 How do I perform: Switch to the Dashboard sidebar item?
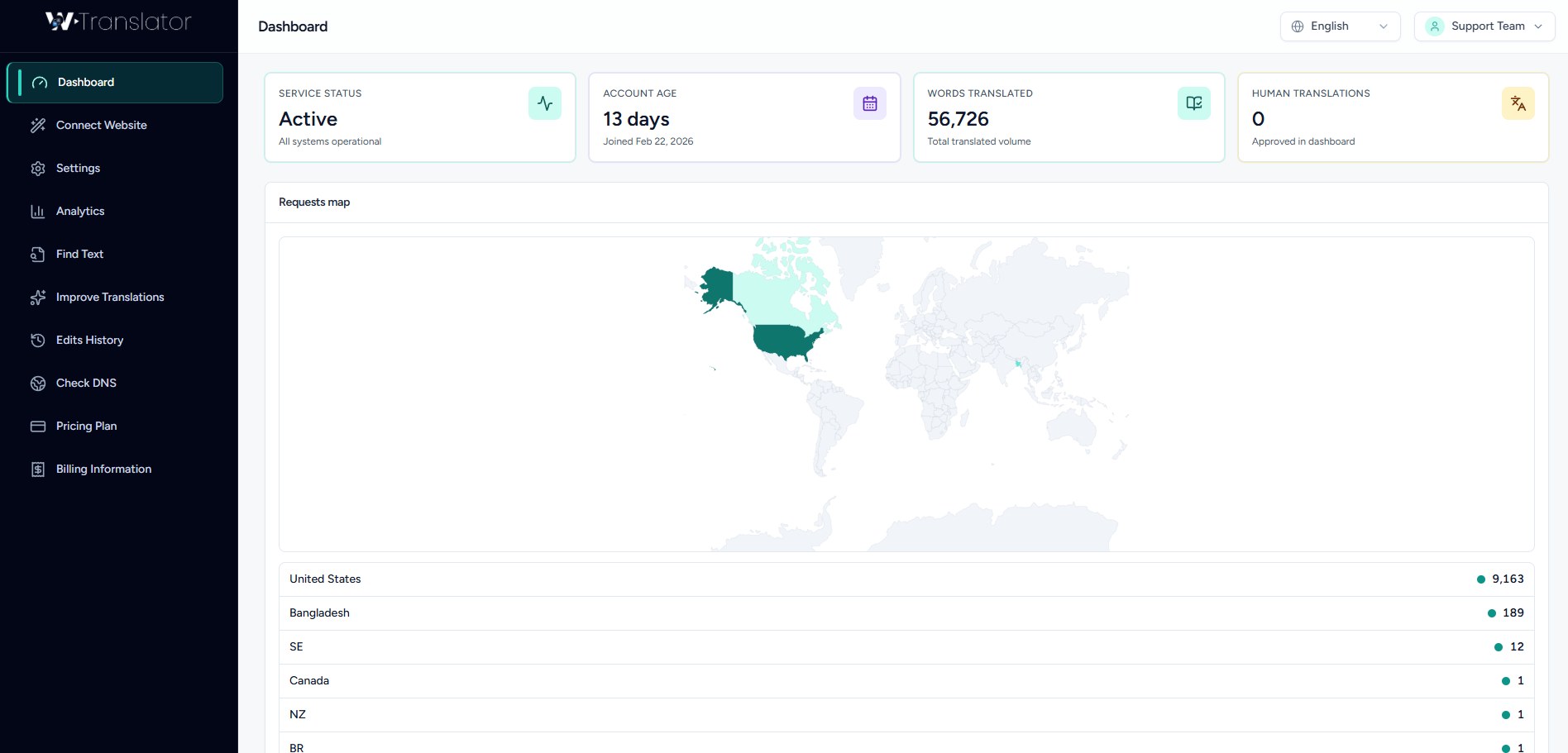coord(85,82)
